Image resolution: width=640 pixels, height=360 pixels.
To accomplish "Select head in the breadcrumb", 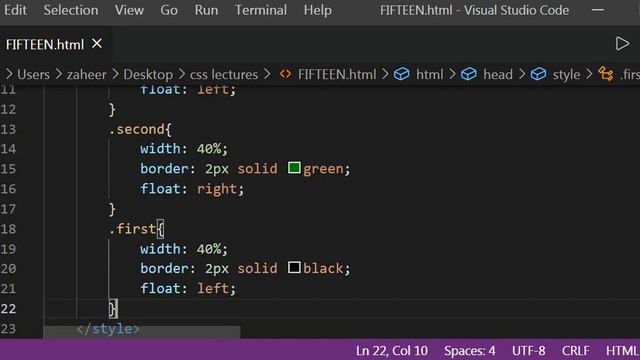I will tap(498, 74).
